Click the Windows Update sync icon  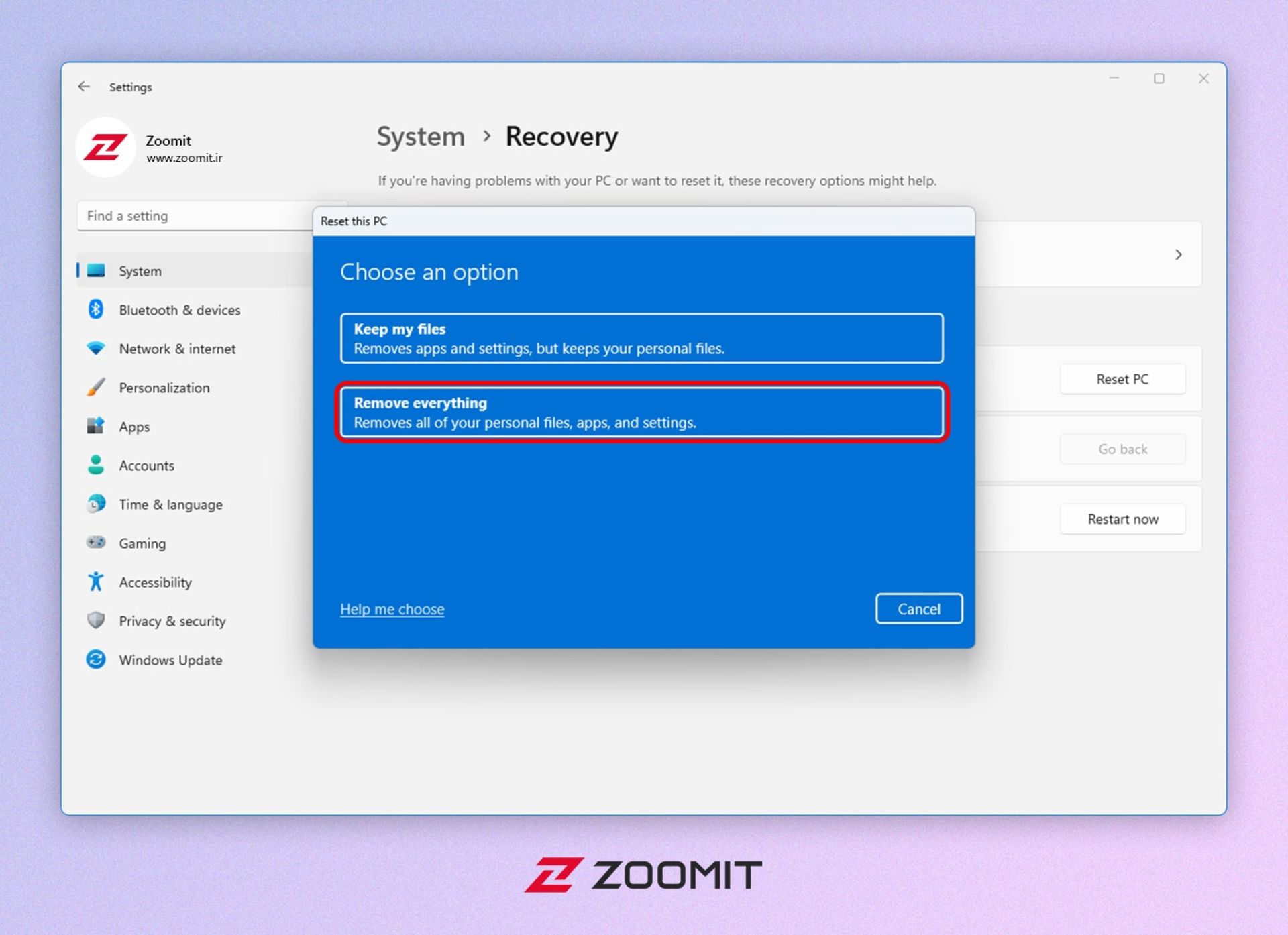coord(96,659)
